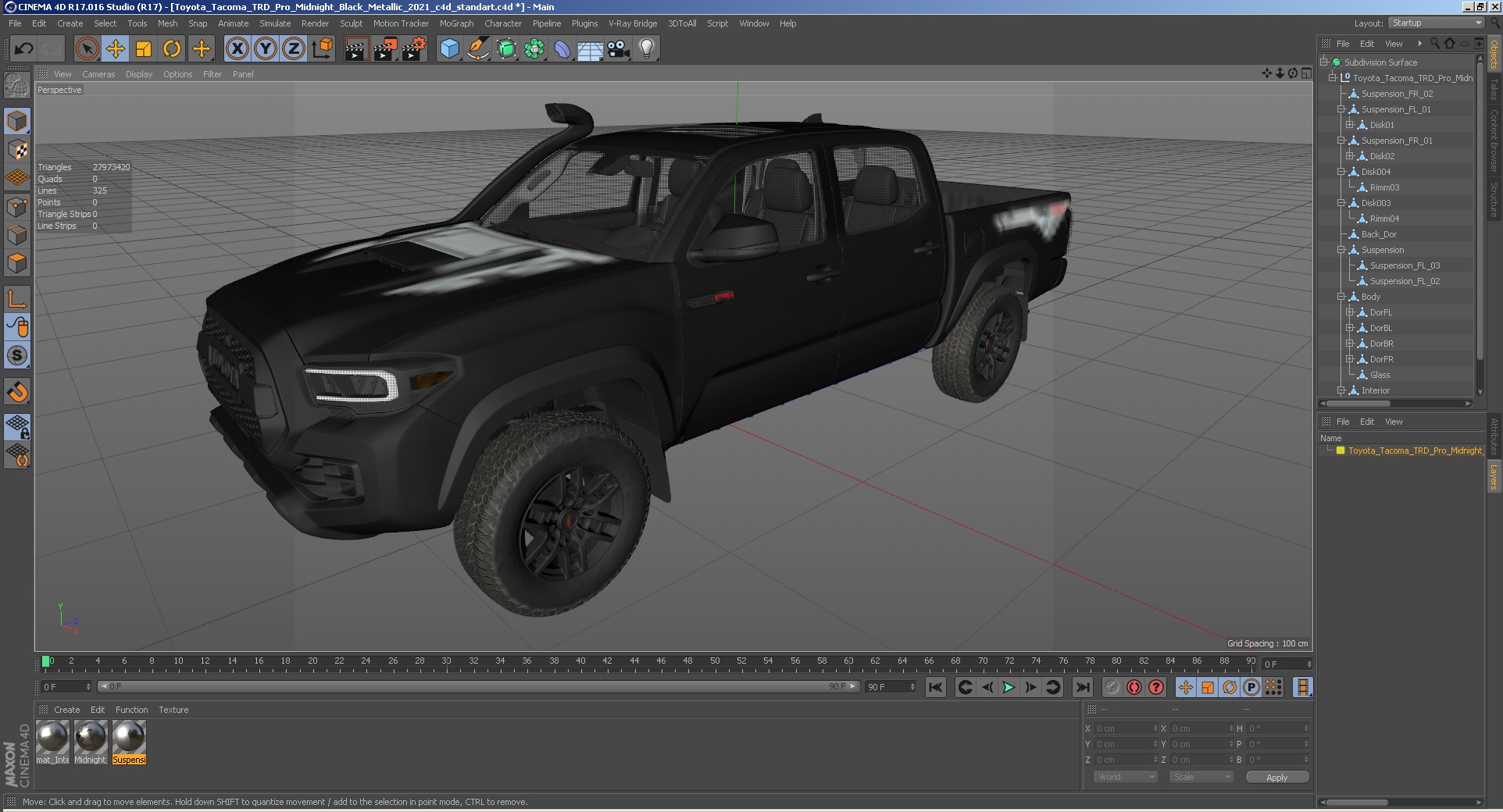Open the Bend deformer icon

pyautogui.click(x=562, y=49)
